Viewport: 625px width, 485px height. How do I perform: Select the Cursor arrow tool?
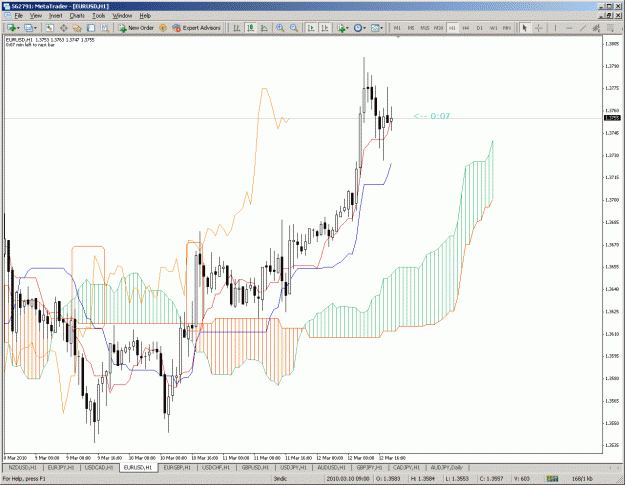(x=525, y=28)
